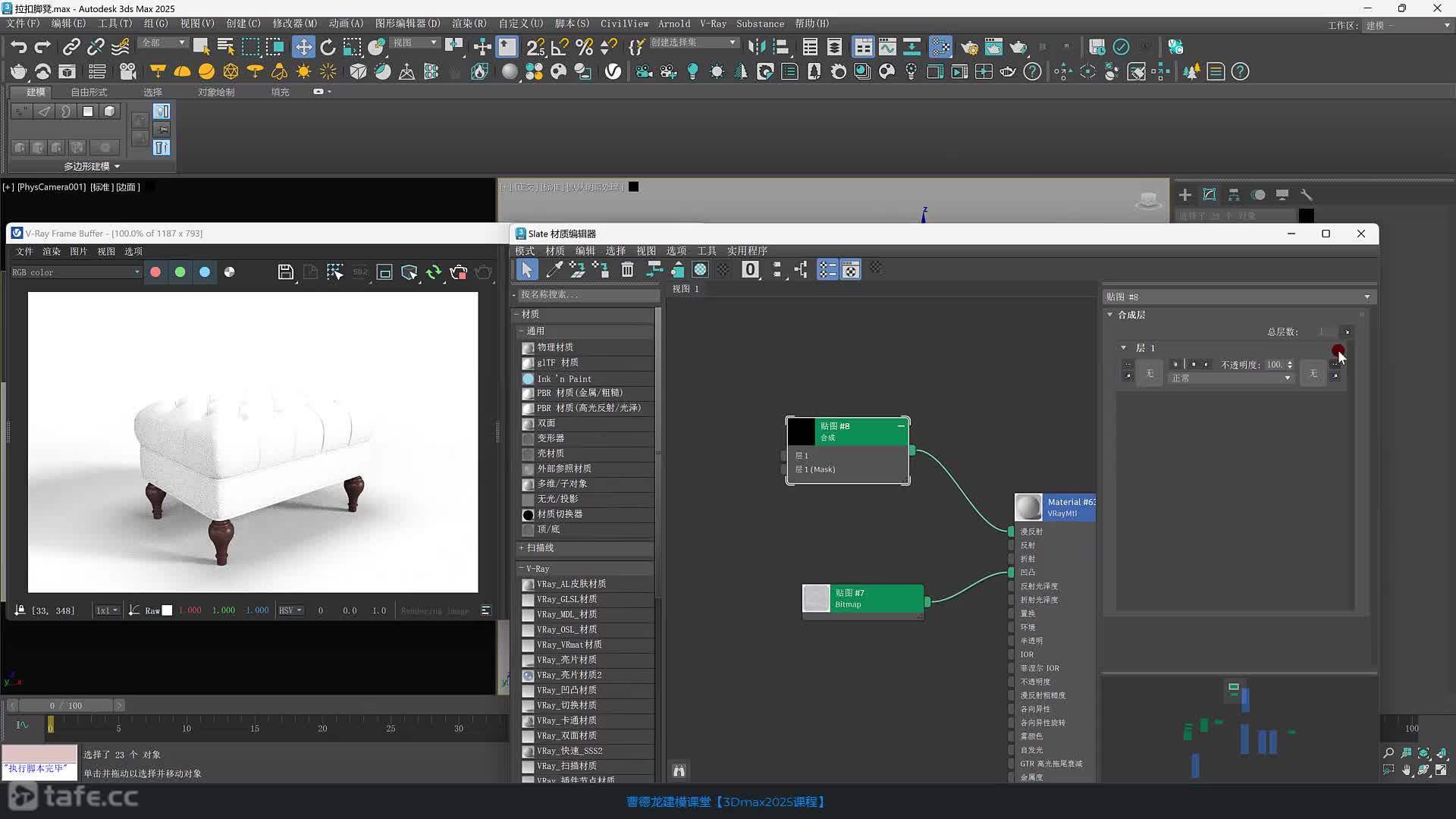Open the V-Ray main menu

pos(713,24)
